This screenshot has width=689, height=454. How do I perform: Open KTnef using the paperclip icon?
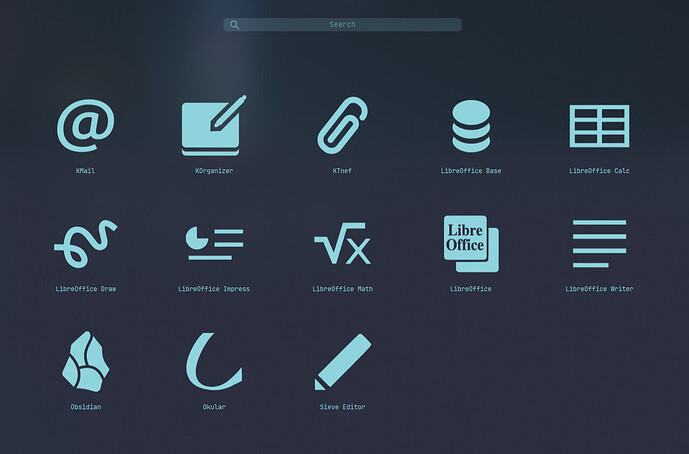342,126
